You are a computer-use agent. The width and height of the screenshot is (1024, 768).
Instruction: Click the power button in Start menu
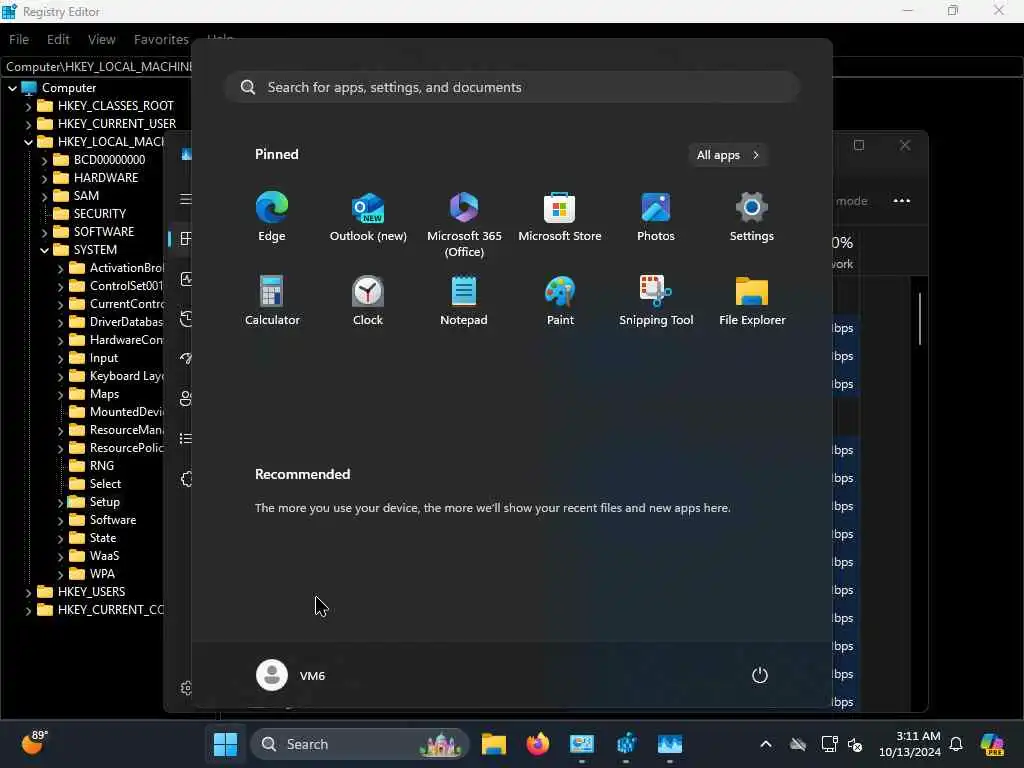(x=760, y=675)
